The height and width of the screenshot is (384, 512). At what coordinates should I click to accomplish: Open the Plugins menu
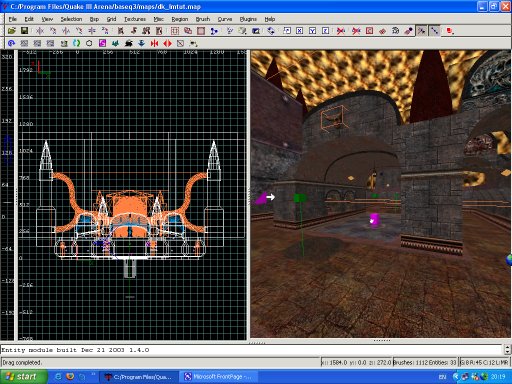click(x=248, y=19)
